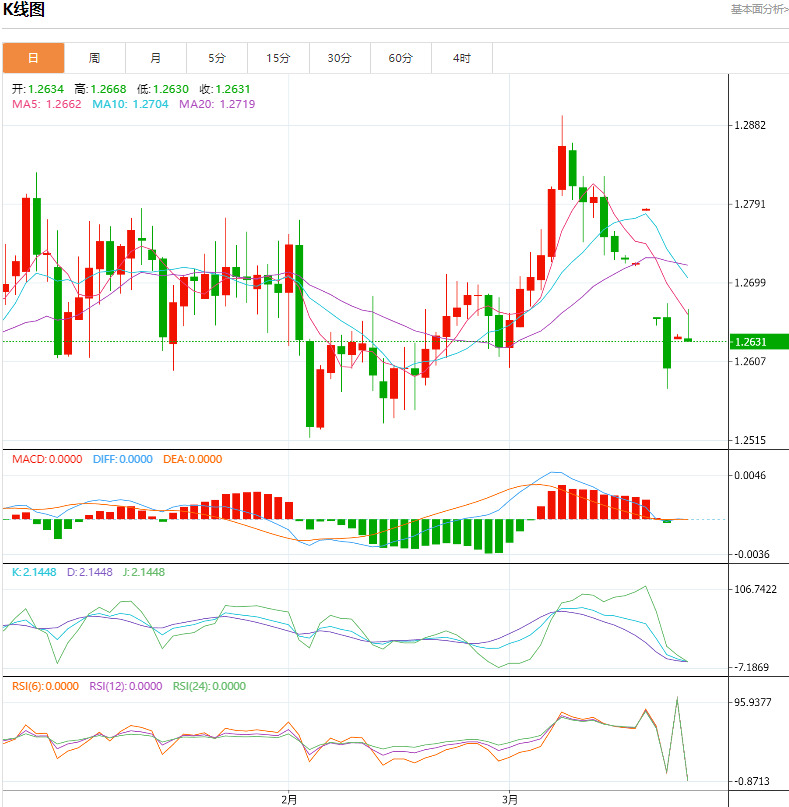Image resolution: width=789 pixels, height=807 pixels.
Task: Switch to the 30分 timeframe
Action: (x=339, y=58)
